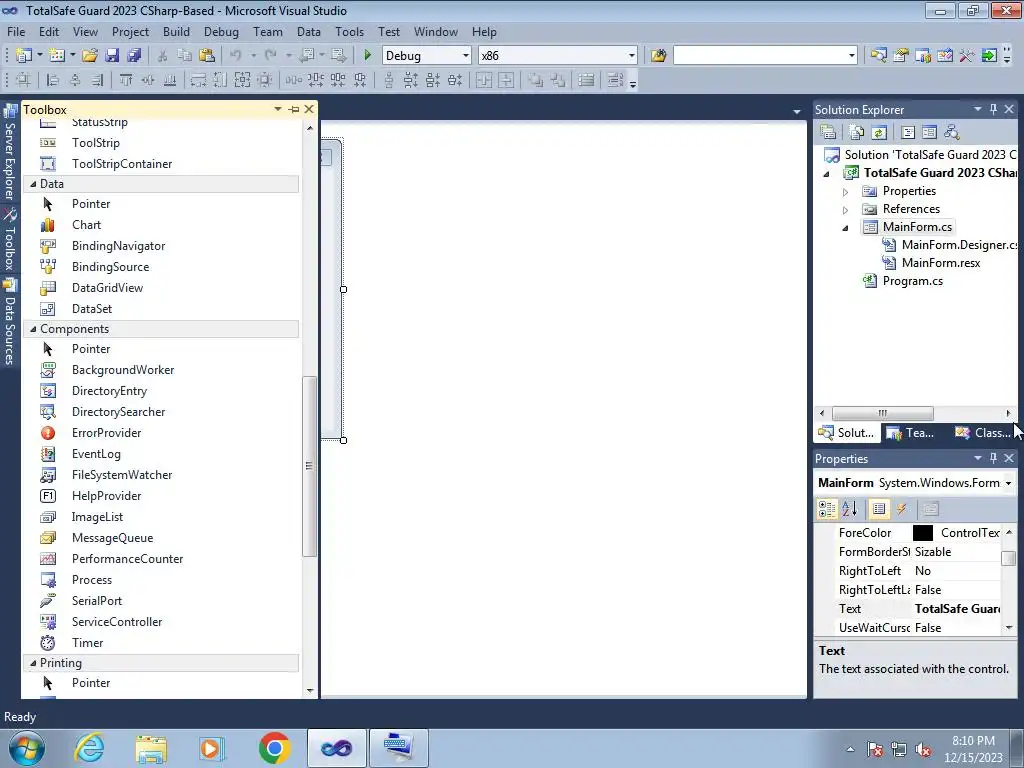Auto-hide Toolbox with pin icon

[294, 109]
